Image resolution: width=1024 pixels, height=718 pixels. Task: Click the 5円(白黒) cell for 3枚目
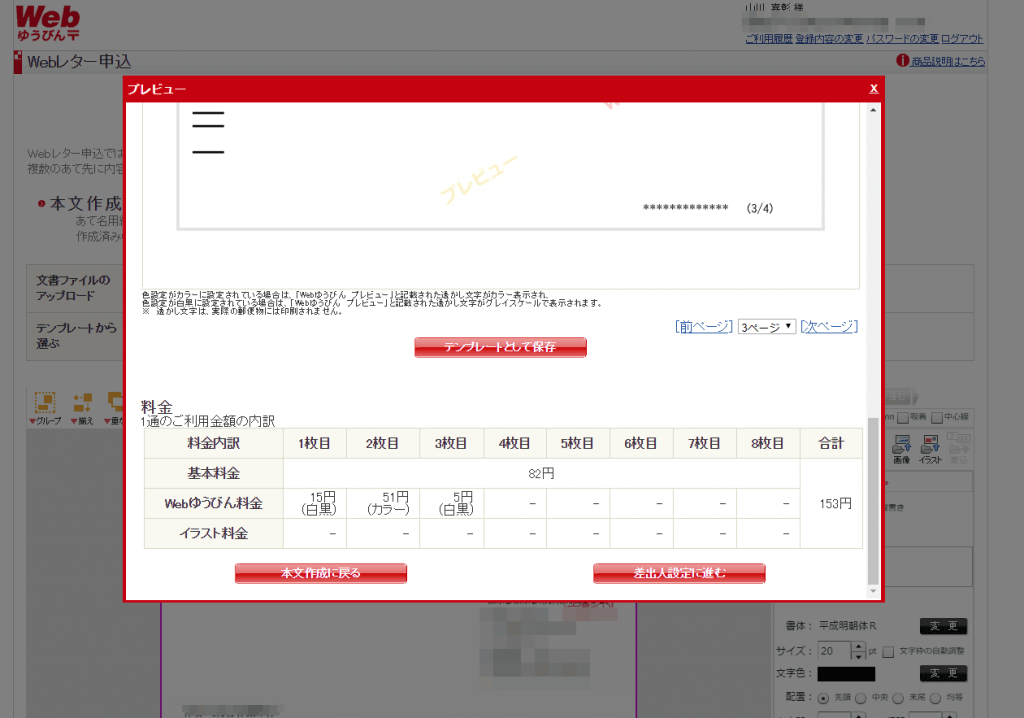[451, 504]
